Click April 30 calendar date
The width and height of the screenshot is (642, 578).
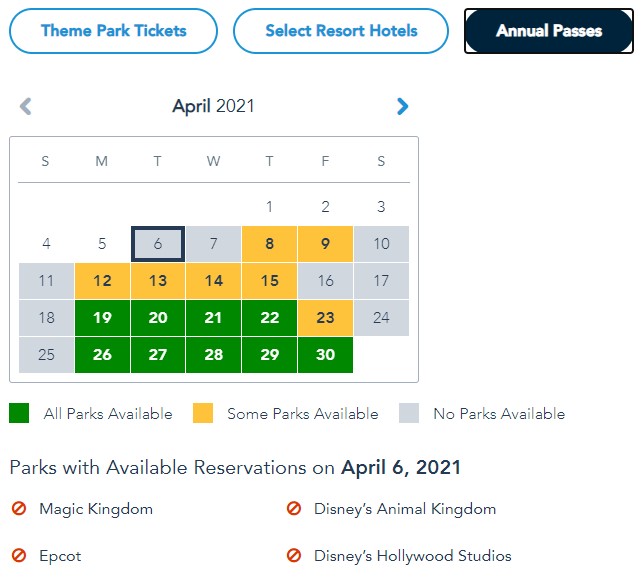(x=326, y=355)
